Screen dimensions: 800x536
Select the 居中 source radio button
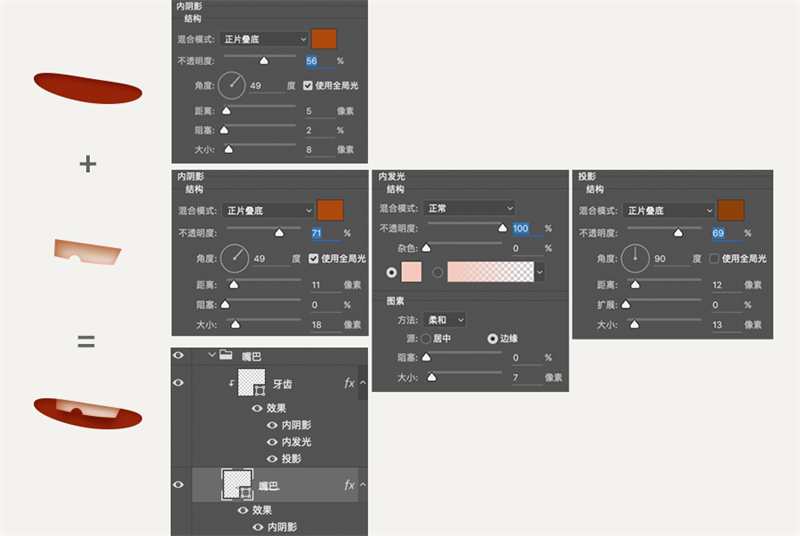(426, 339)
